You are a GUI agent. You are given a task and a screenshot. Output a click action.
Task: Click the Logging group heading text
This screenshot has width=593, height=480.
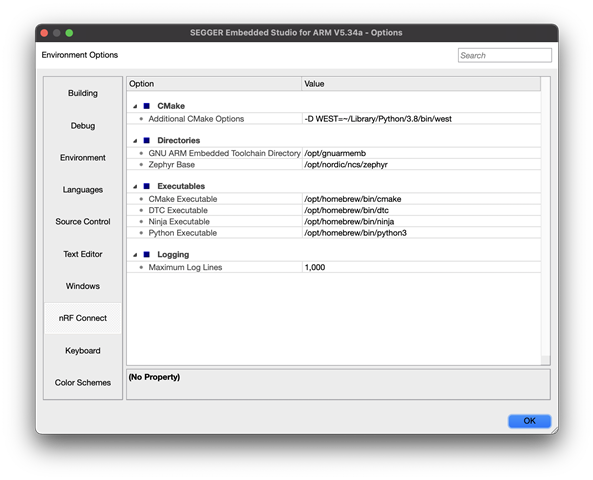point(173,255)
